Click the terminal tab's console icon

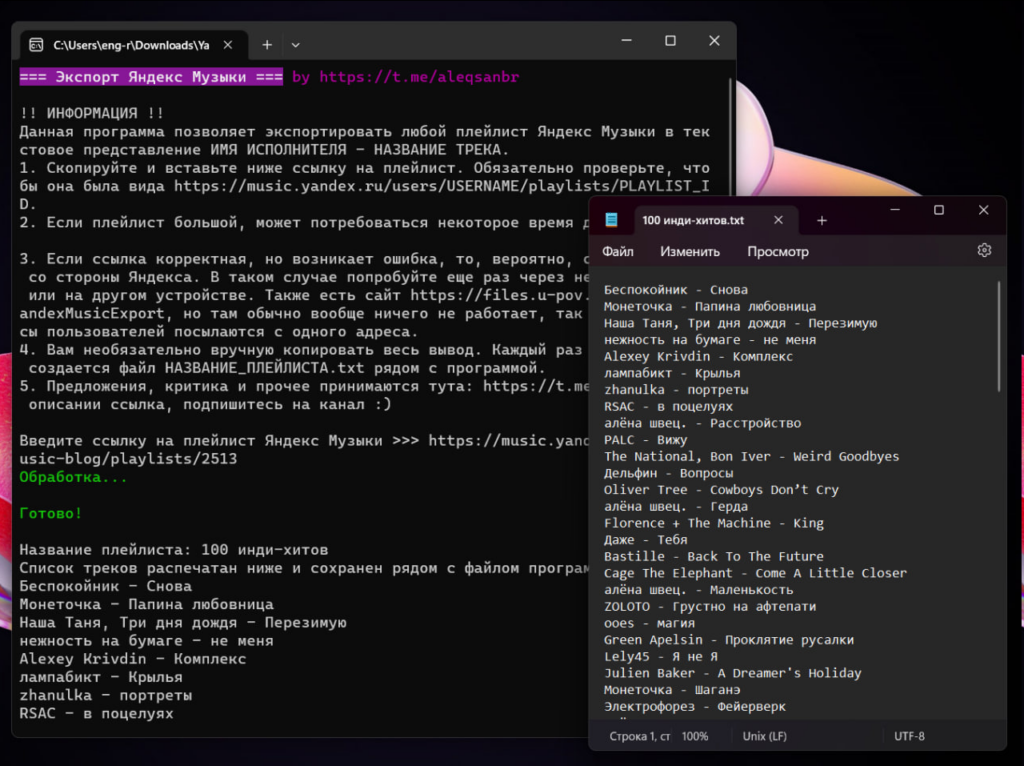point(36,45)
